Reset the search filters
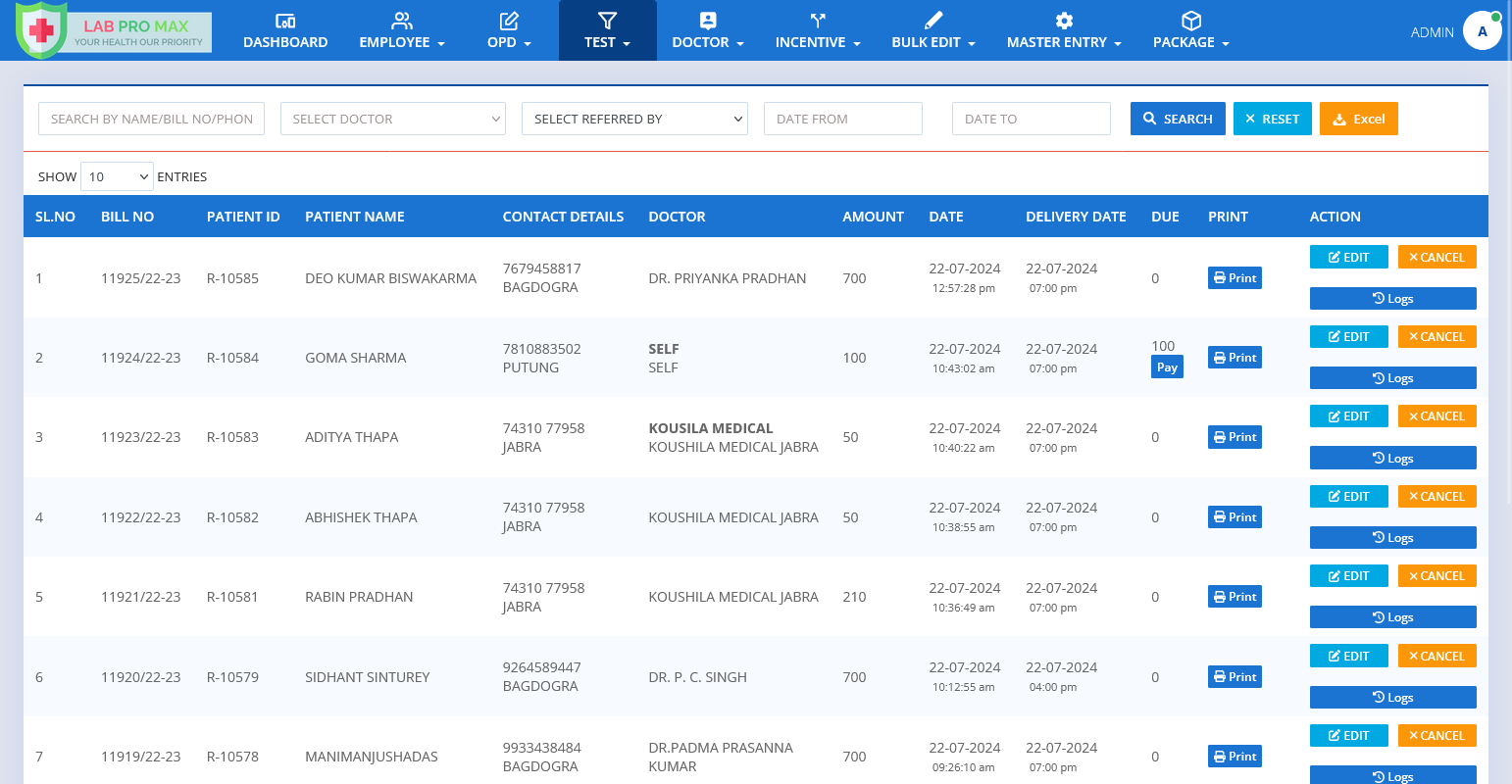This screenshot has width=1512, height=784. [x=1272, y=119]
